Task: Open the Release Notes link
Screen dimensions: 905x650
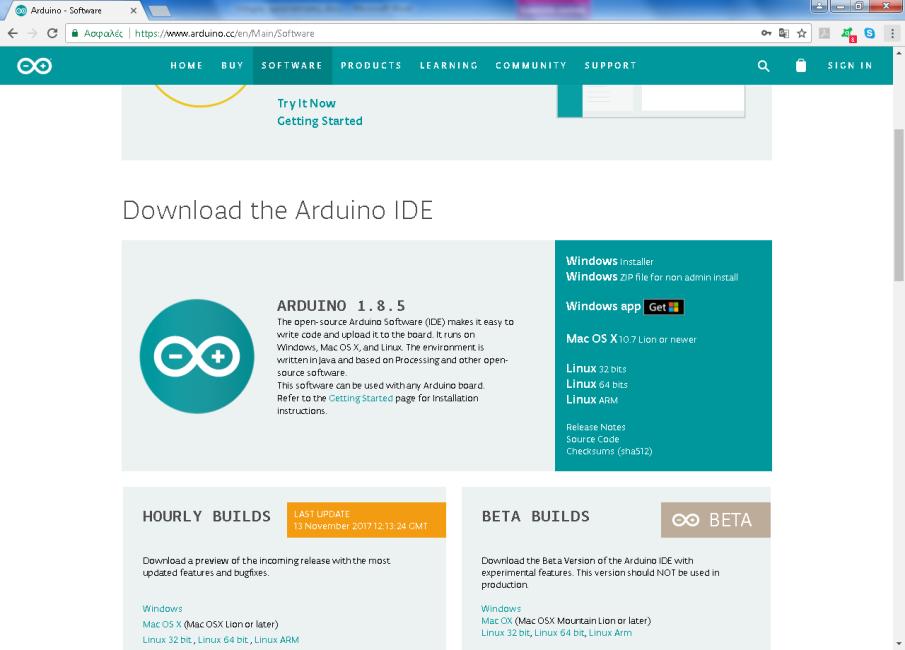Action: [596, 427]
